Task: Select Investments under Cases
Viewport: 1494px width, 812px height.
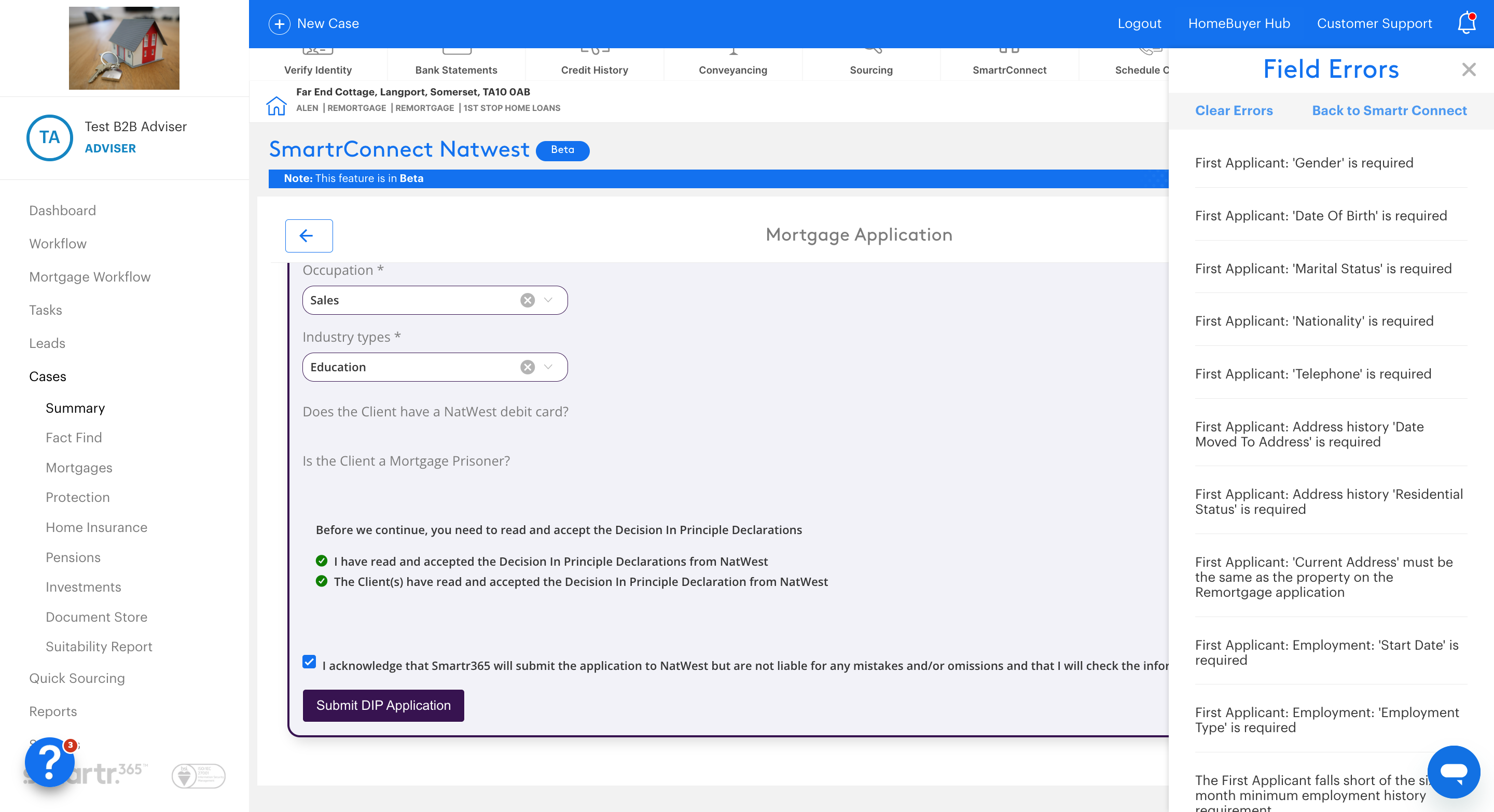Action: (x=84, y=587)
